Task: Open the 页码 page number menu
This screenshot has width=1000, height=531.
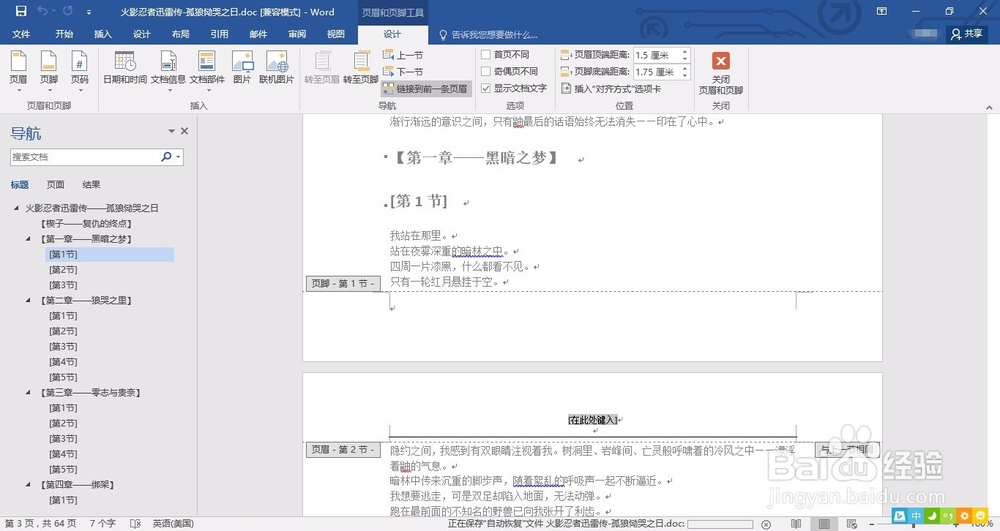Action: 80,71
